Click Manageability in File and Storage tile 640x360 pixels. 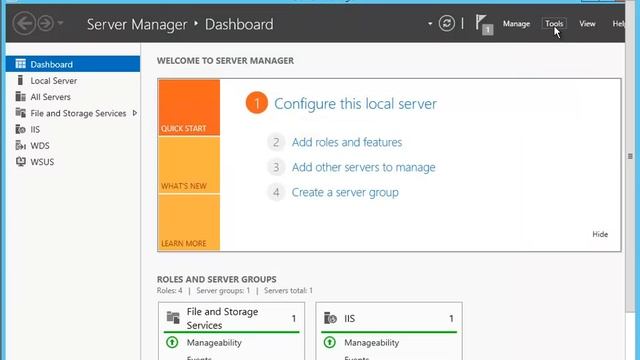214,342
